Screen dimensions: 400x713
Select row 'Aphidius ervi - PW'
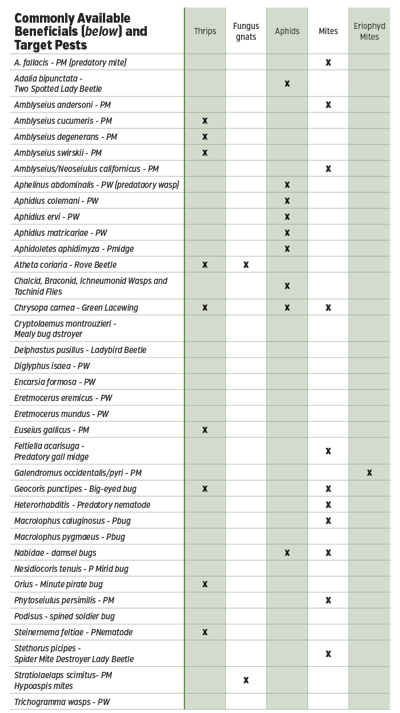coord(200,217)
